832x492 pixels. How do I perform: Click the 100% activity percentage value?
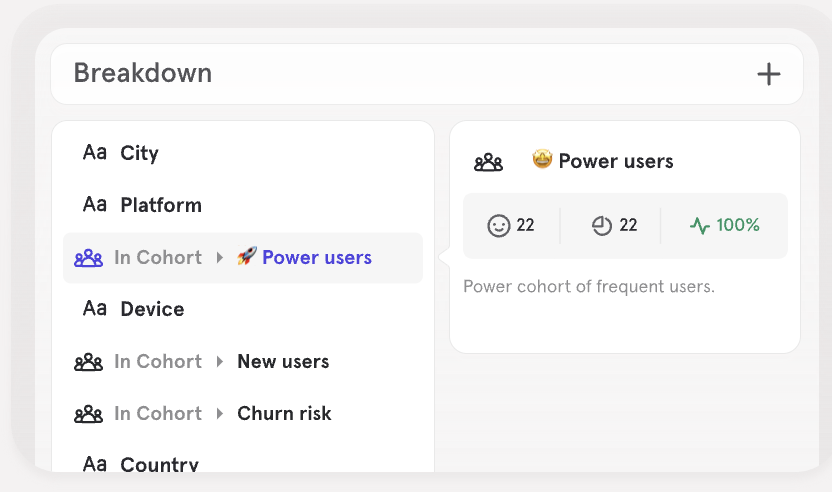point(738,226)
